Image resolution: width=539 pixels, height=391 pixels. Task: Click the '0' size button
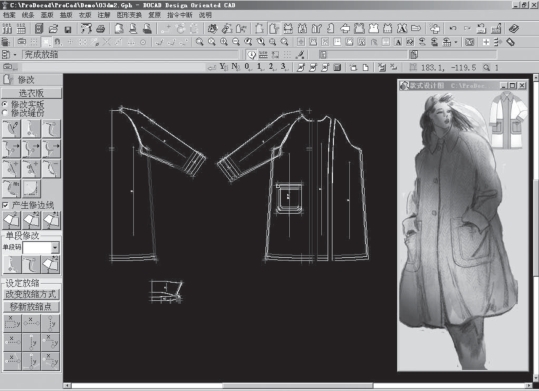[x=248, y=67]
